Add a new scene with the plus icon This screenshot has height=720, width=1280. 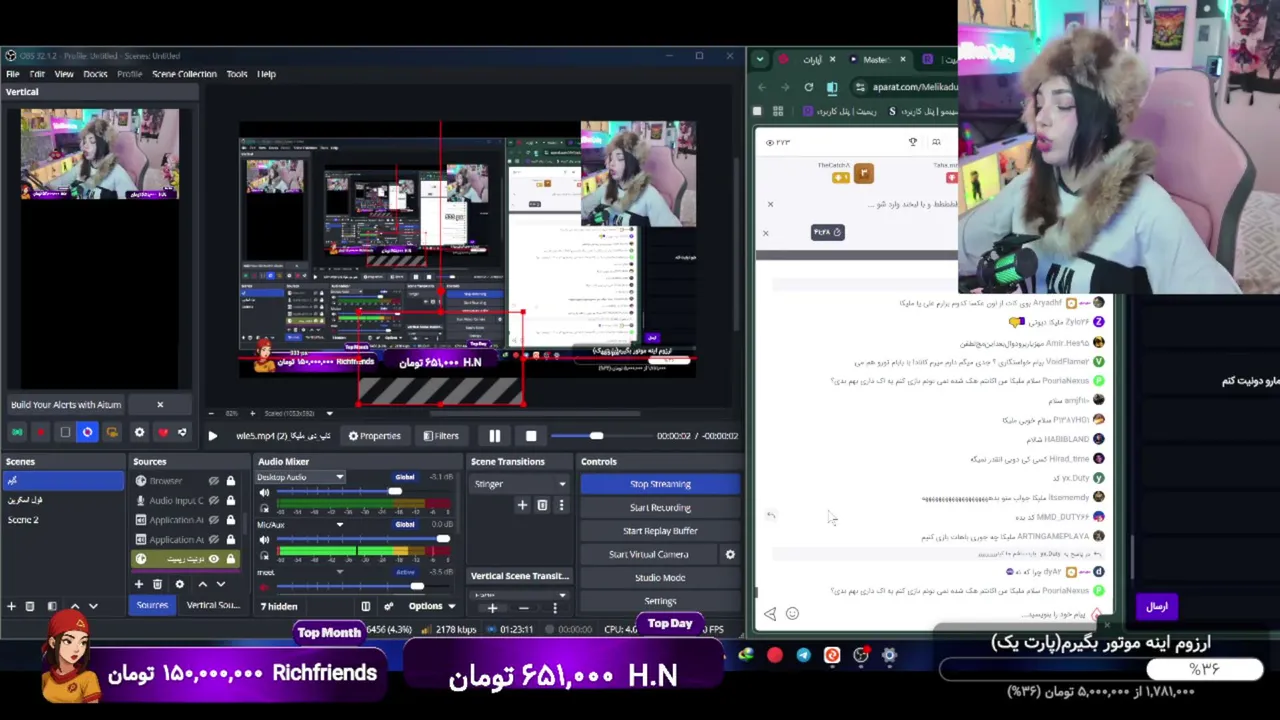11,606
